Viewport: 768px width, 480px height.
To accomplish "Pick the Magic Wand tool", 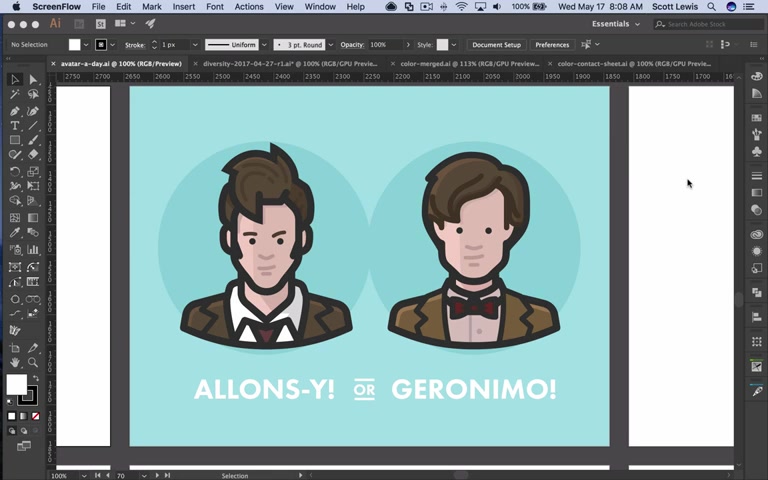I will pos(15,94).
